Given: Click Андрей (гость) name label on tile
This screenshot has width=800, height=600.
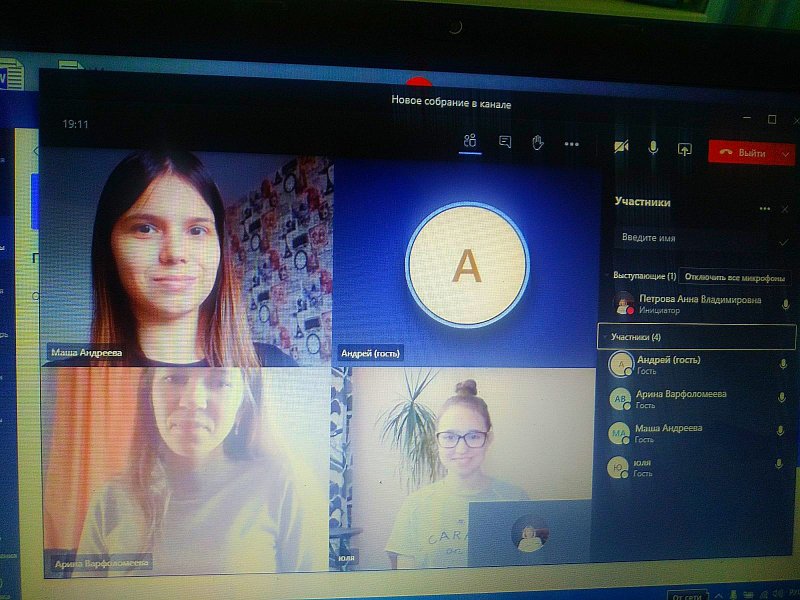Looking at the screenshot, I should tap(370, 353).
